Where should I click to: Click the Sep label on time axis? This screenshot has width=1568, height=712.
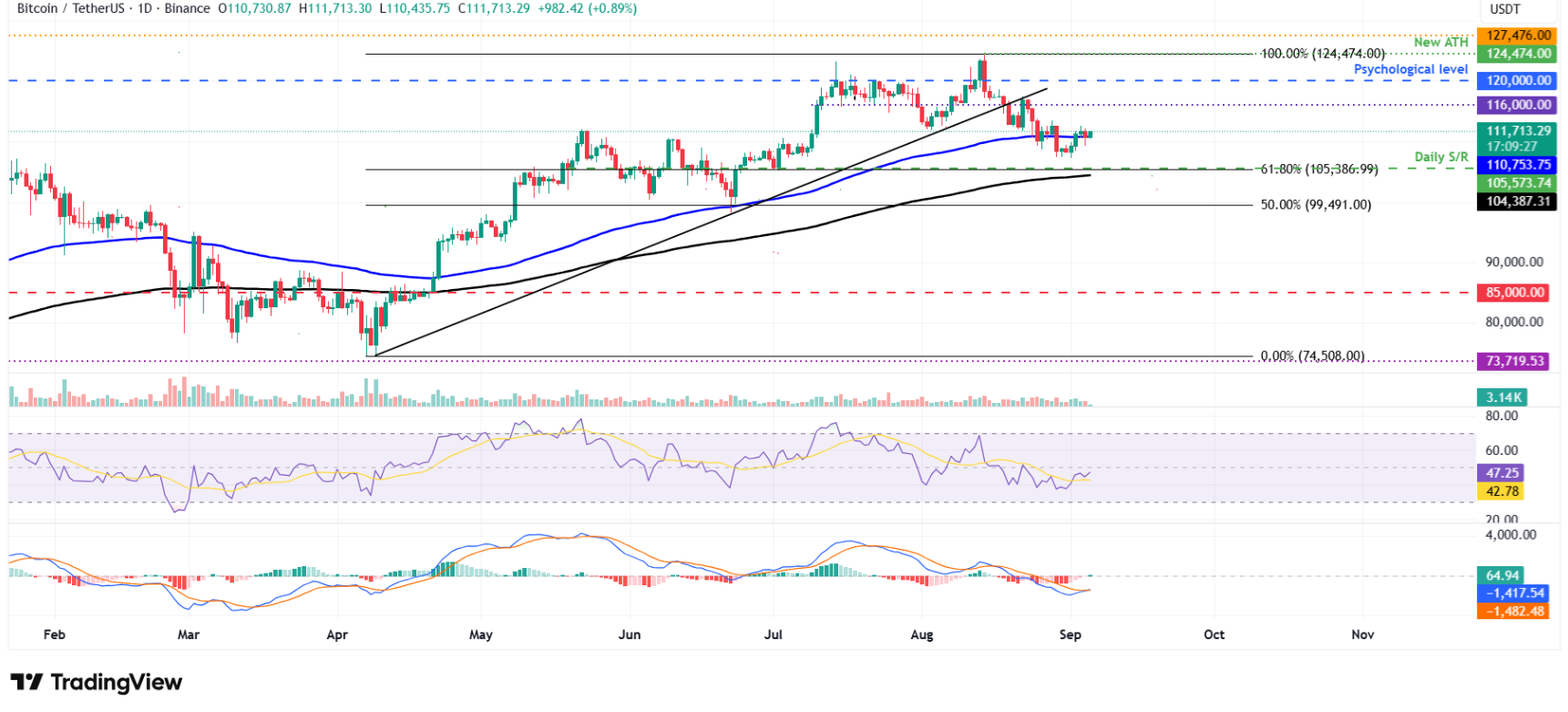pos(1070,635)
